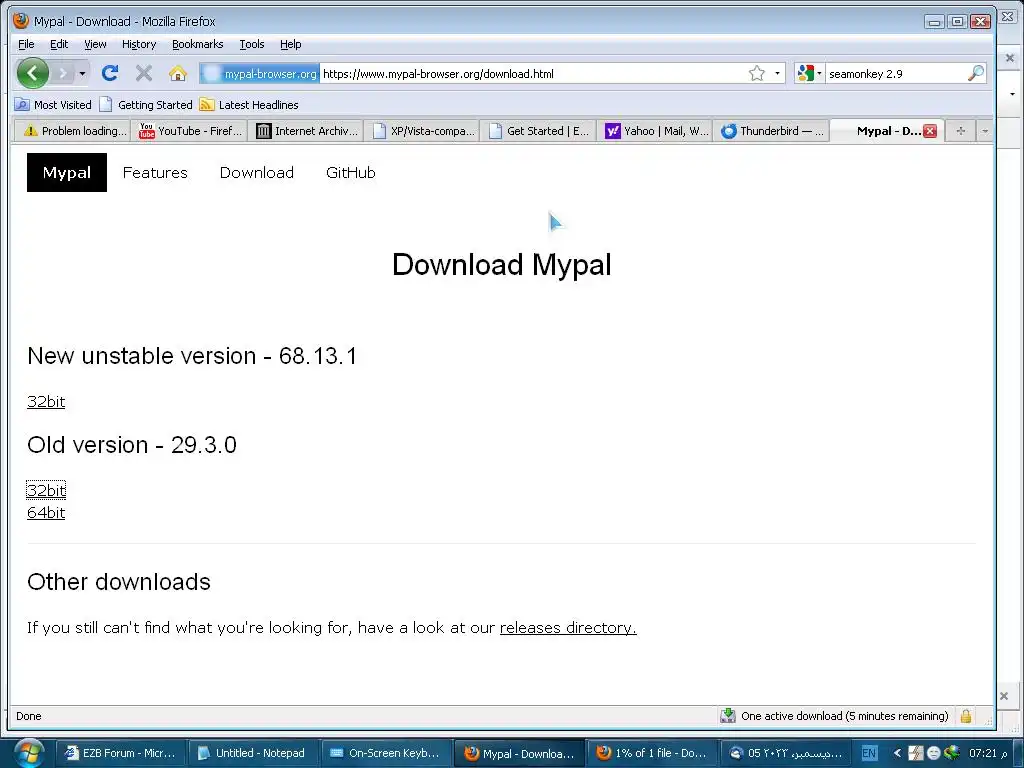Open the Bookmarks menu
The image size is (1024, 768).
[x=198, y=44]
